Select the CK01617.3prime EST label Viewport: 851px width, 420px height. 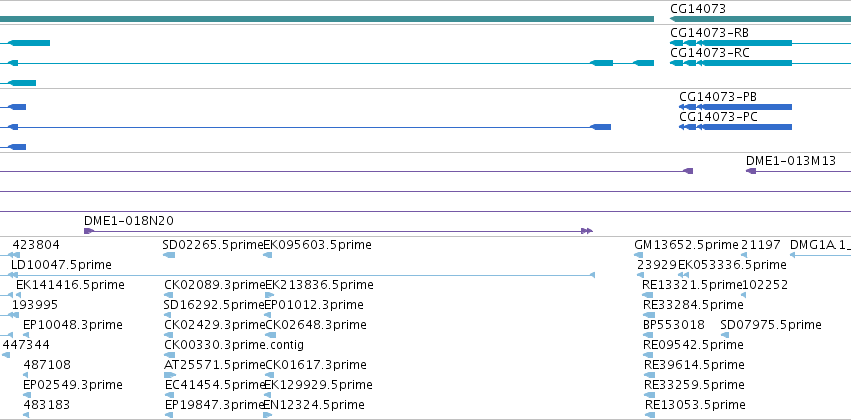click(x=316, y=365)
